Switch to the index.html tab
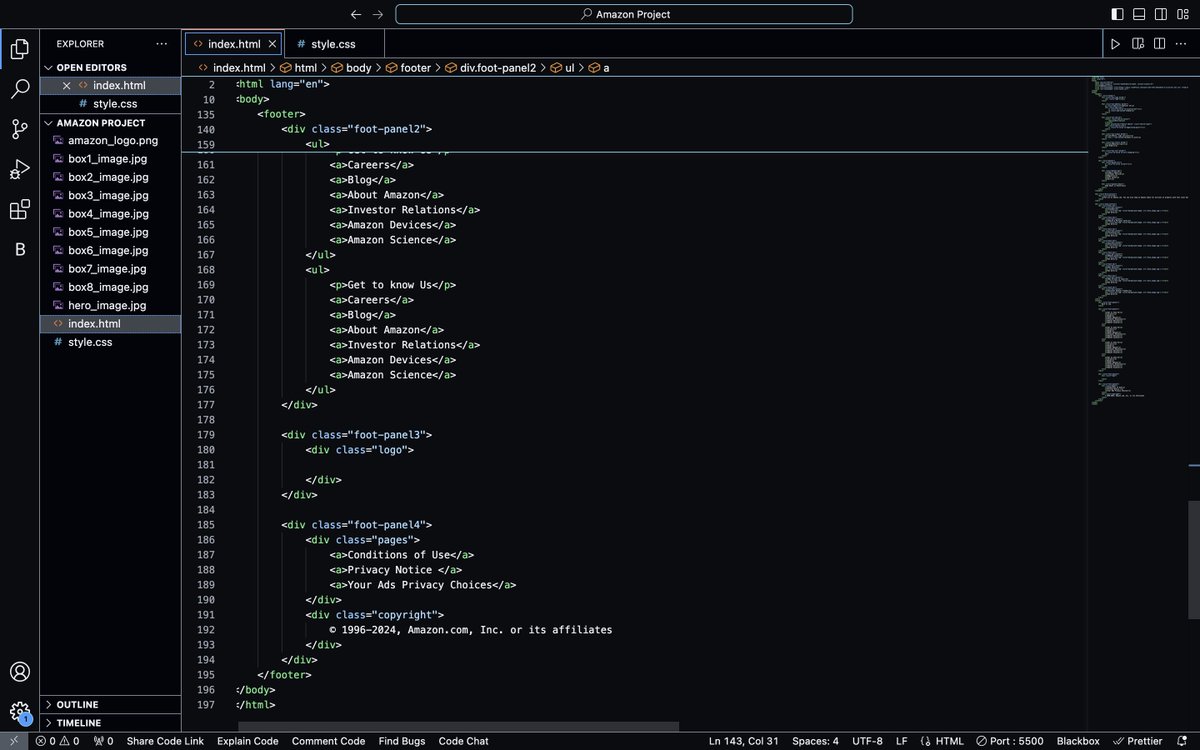Image resolution: width=1200 pixels, height=750 pixels. tap(234, 44)
